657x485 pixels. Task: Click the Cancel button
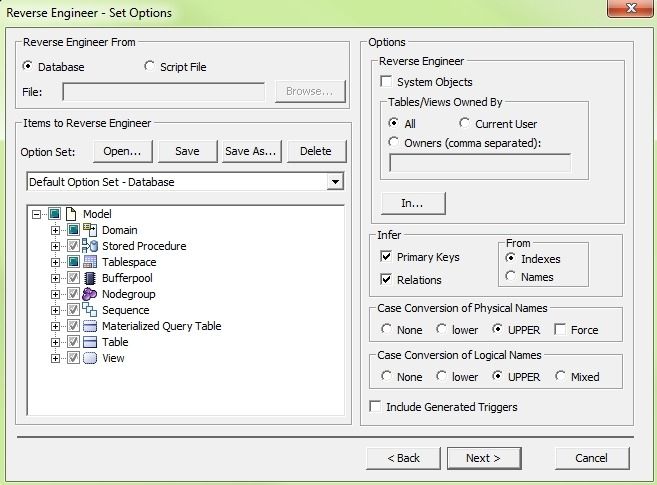coord(592,458)
